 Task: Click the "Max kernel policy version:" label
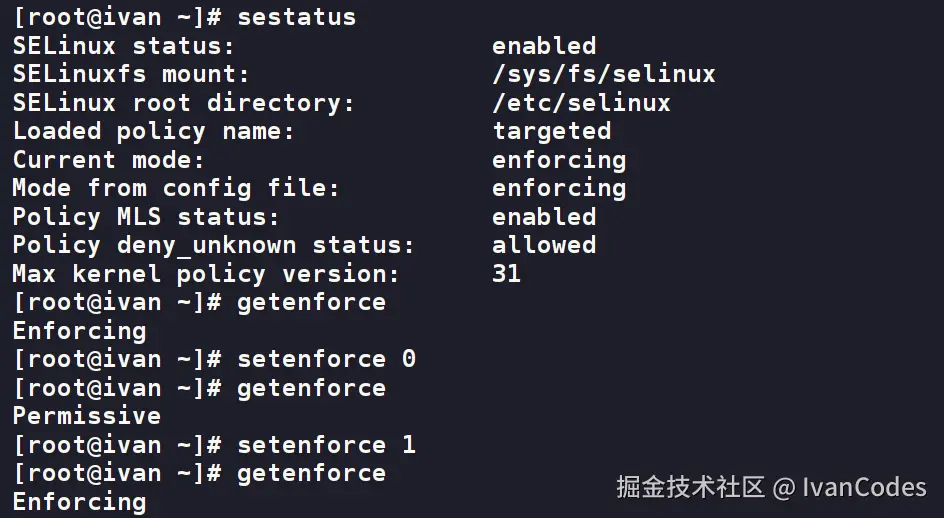205,274
